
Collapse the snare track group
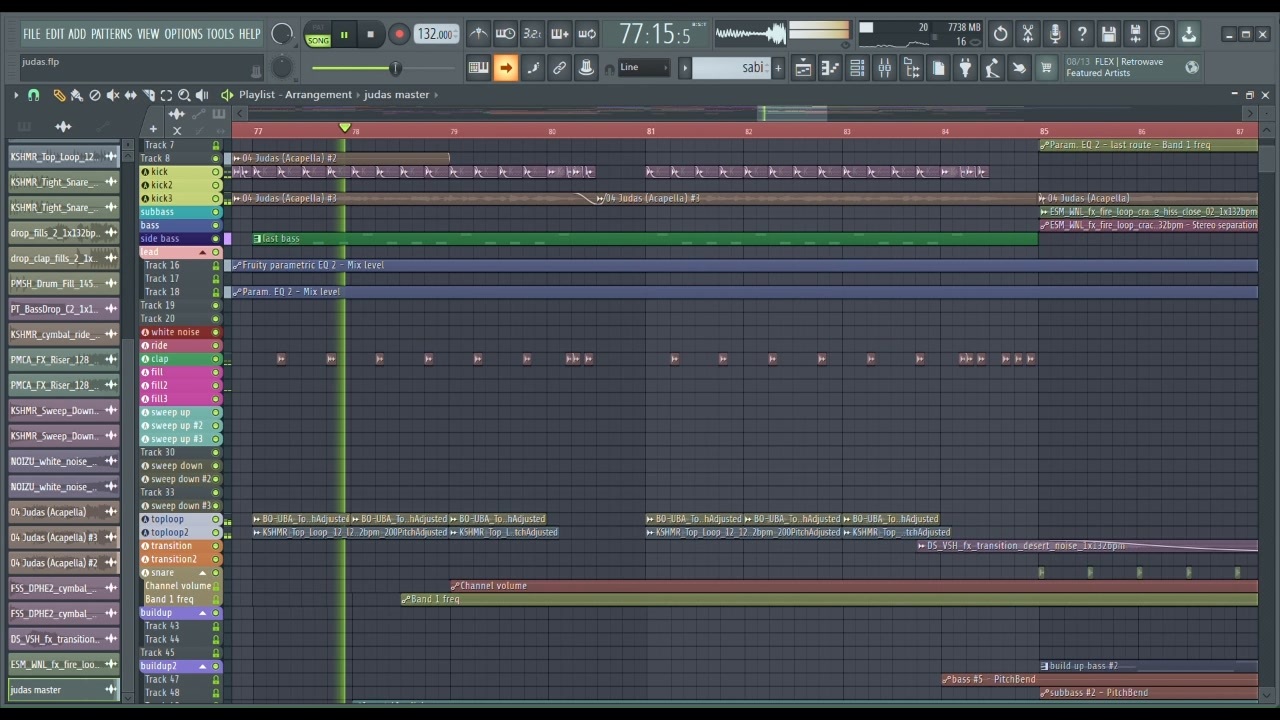(x=203, y=573)
